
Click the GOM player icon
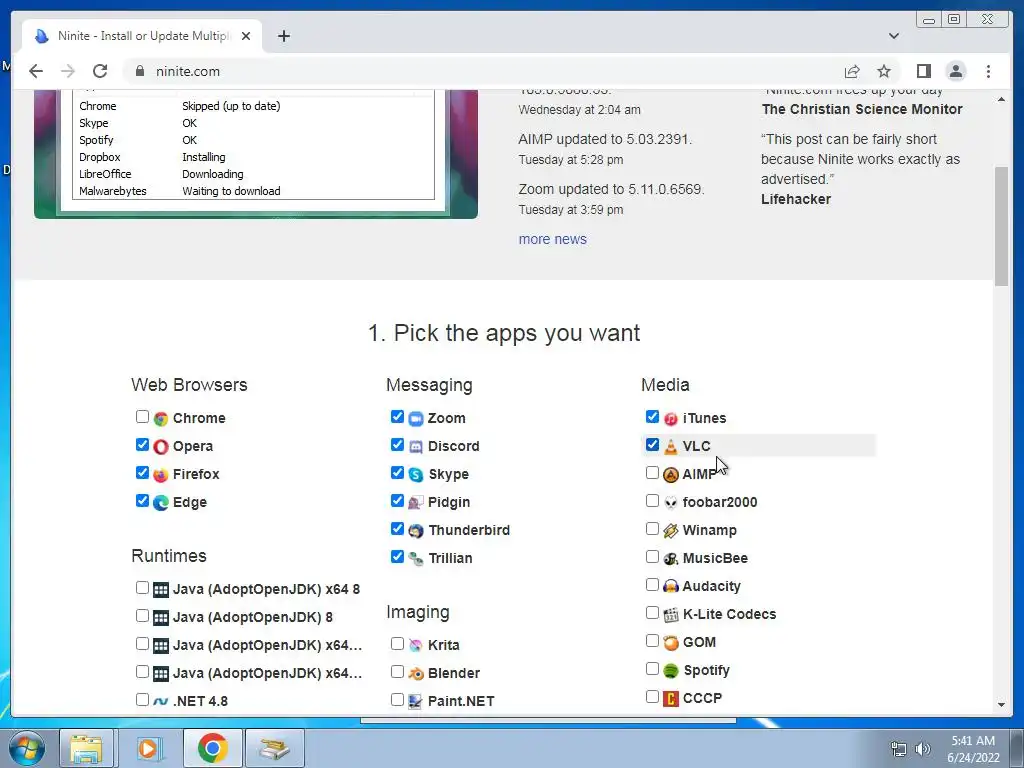pos(671,643)
